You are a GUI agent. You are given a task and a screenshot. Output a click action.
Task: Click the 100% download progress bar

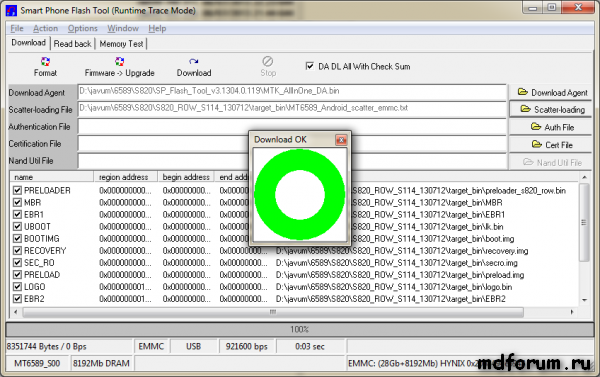click(x=300, y=329)
